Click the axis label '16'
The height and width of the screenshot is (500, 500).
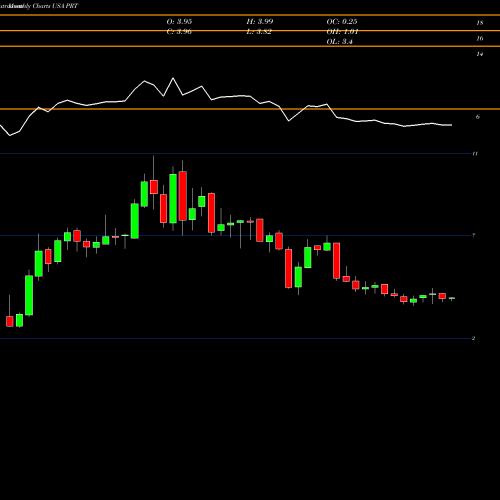480,39
